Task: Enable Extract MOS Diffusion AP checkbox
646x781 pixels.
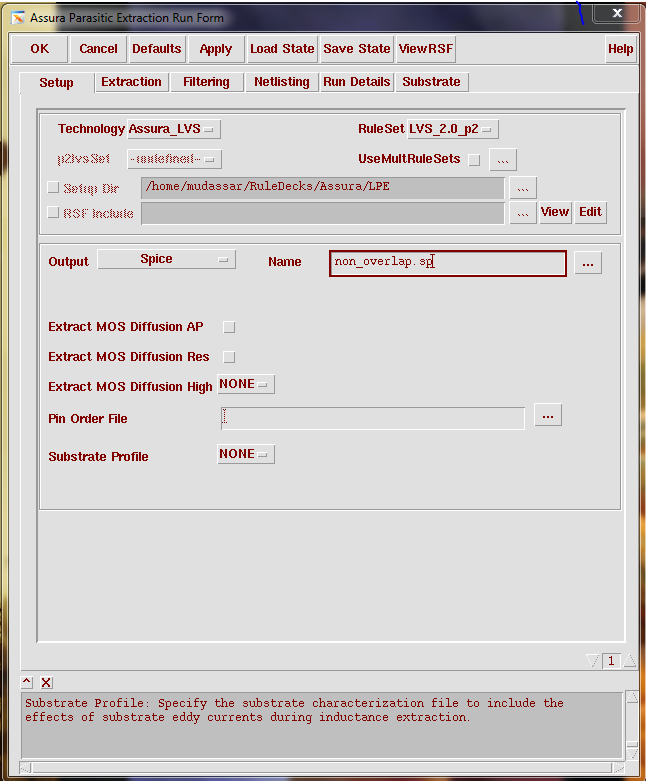Action: pyautogui.click(x=229, y=327)
